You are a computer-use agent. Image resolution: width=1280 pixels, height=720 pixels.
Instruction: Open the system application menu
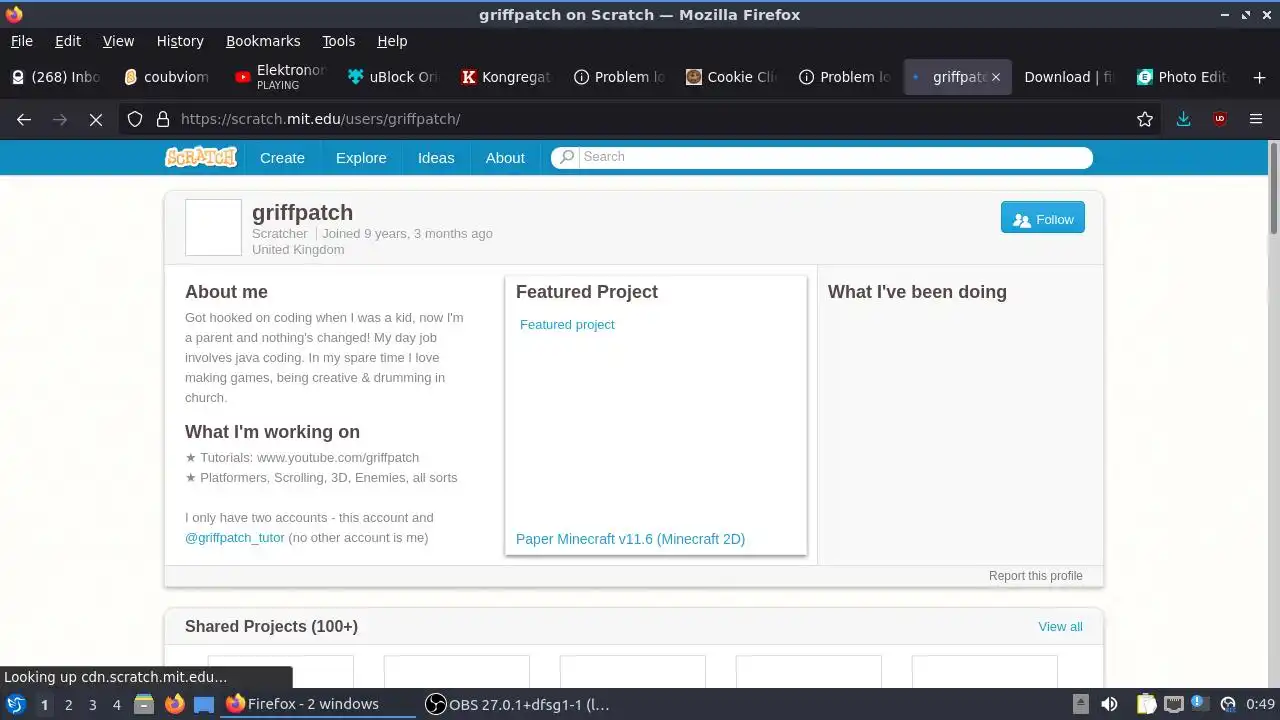click(x=16, y=704)
